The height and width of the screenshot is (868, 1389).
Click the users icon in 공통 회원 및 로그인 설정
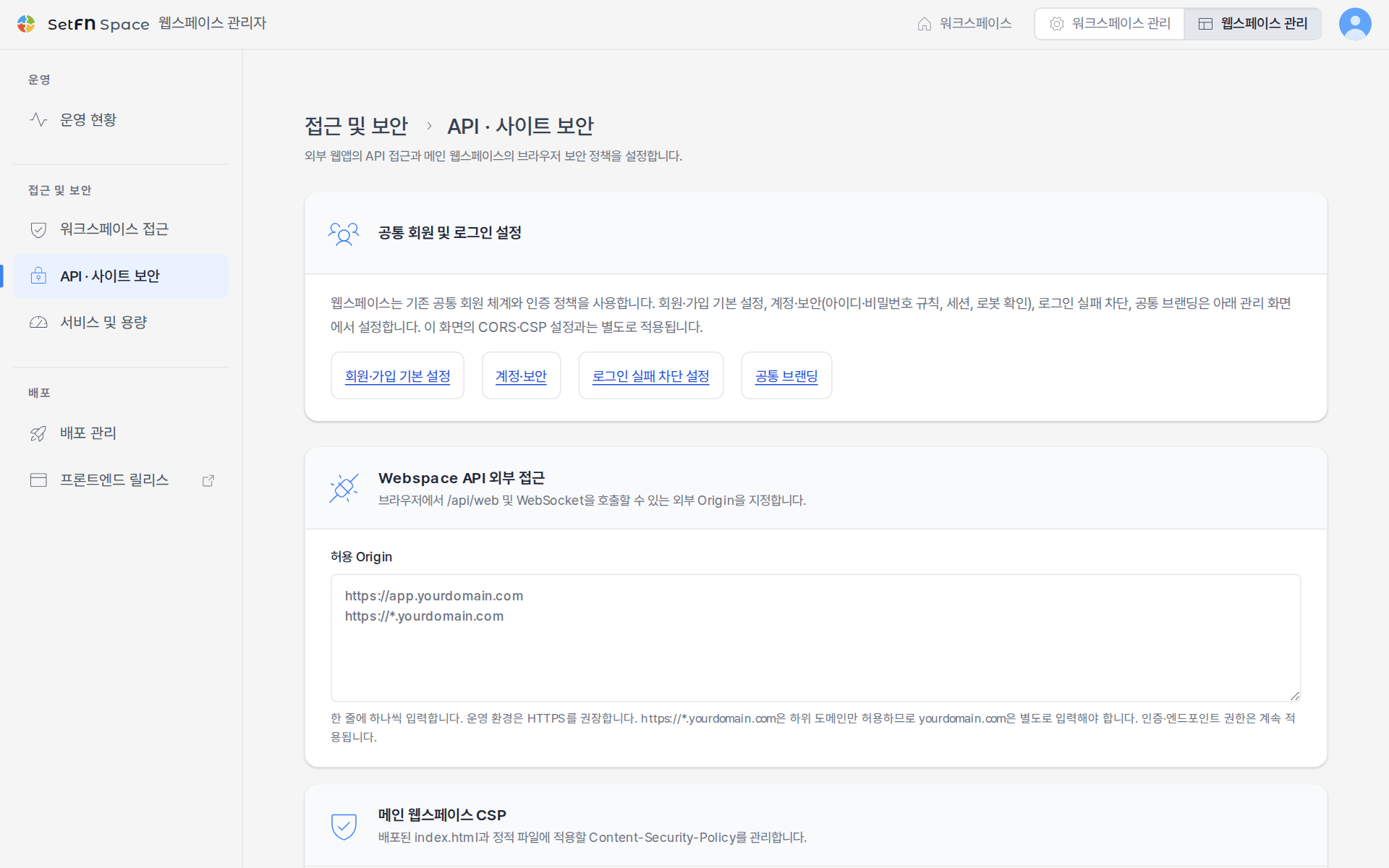[344, 233]
